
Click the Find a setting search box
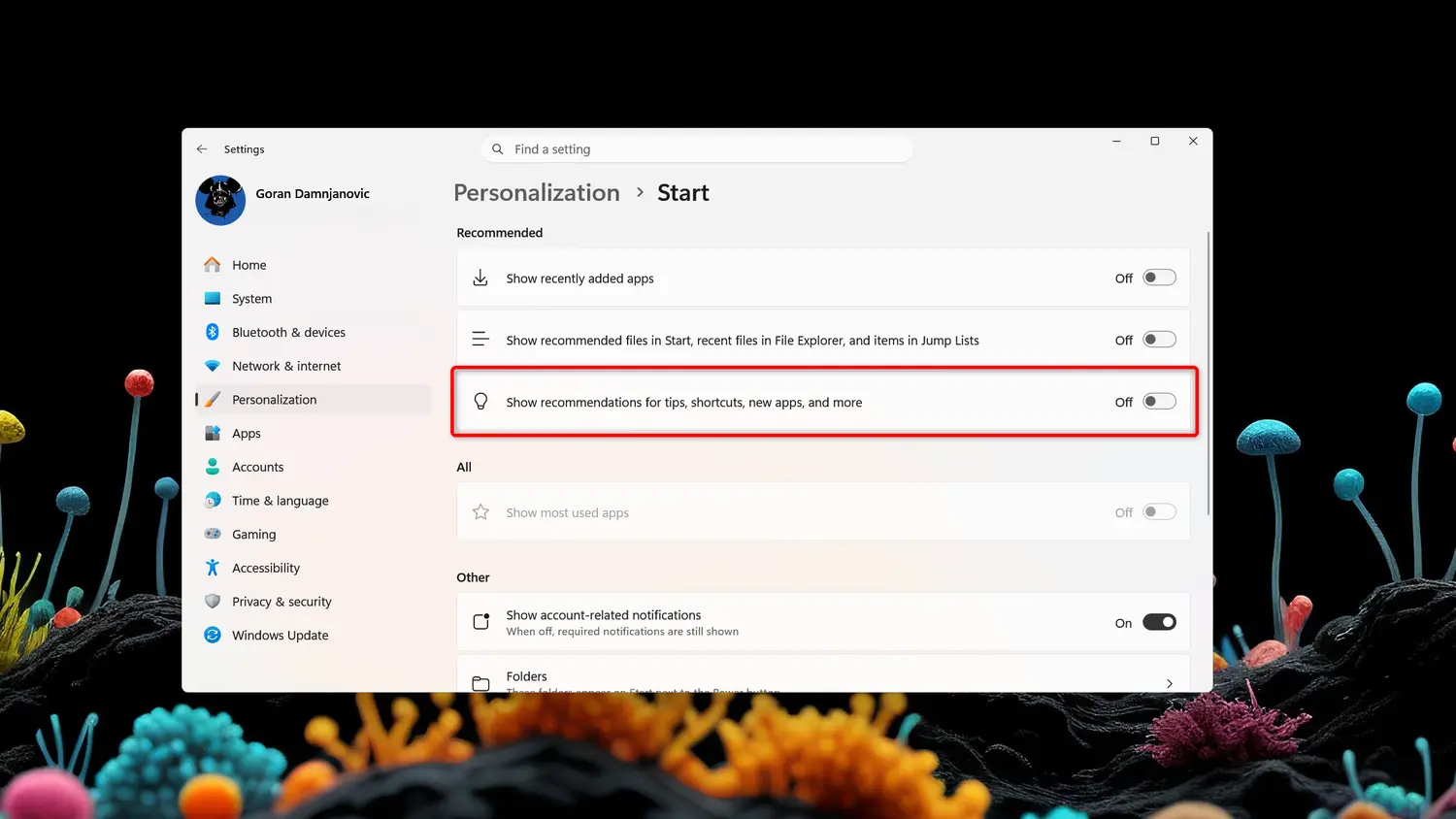[697, 149]
